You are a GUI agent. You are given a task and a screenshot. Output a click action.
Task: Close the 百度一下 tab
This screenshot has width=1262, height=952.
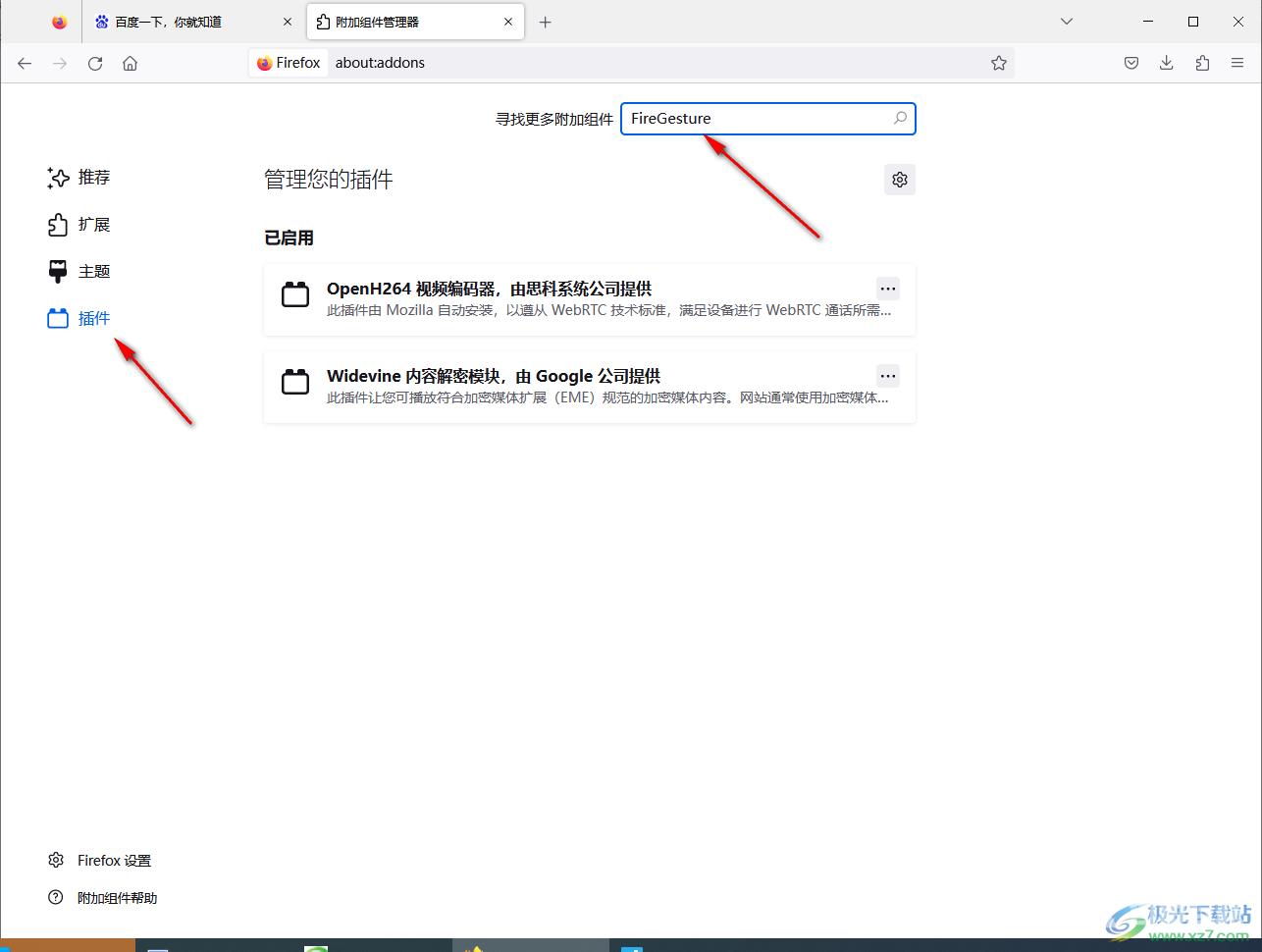pos(288,22)
